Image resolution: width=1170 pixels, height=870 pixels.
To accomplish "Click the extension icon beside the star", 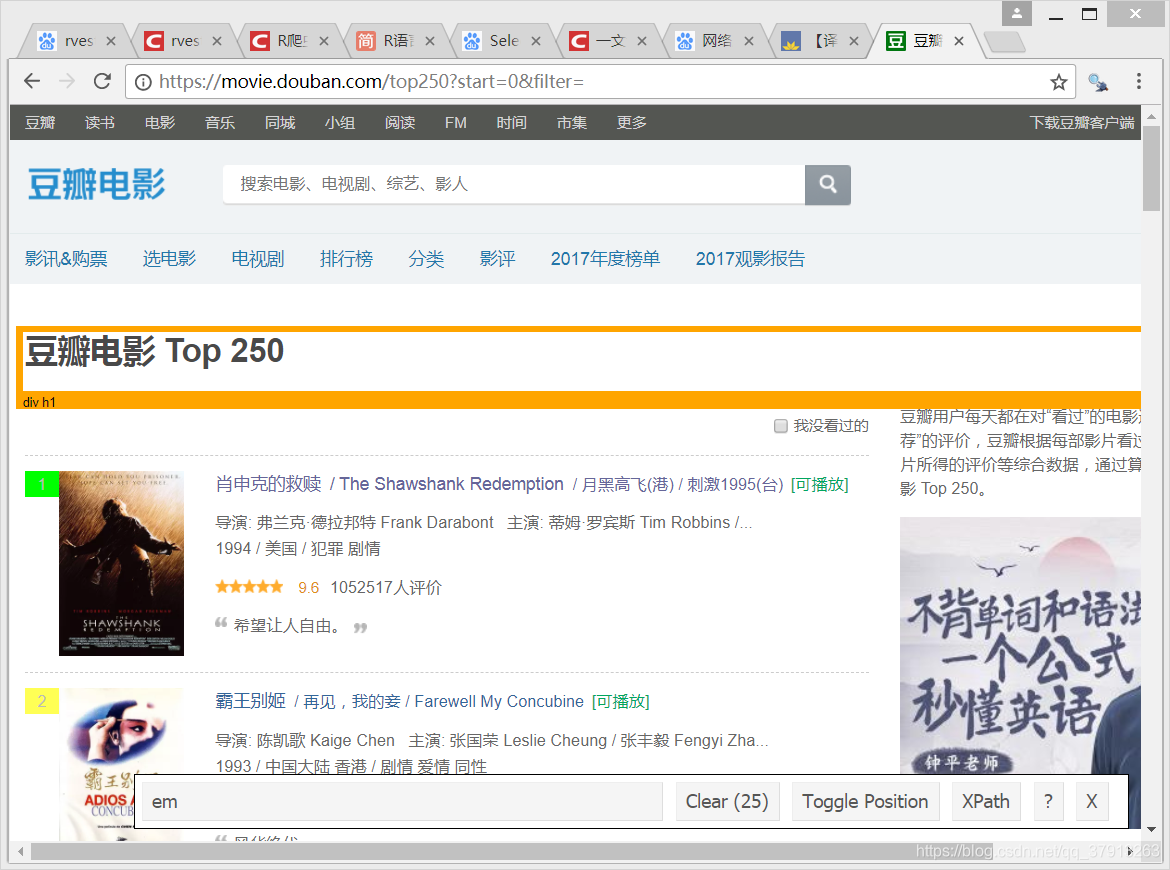I will (1098, 82).
